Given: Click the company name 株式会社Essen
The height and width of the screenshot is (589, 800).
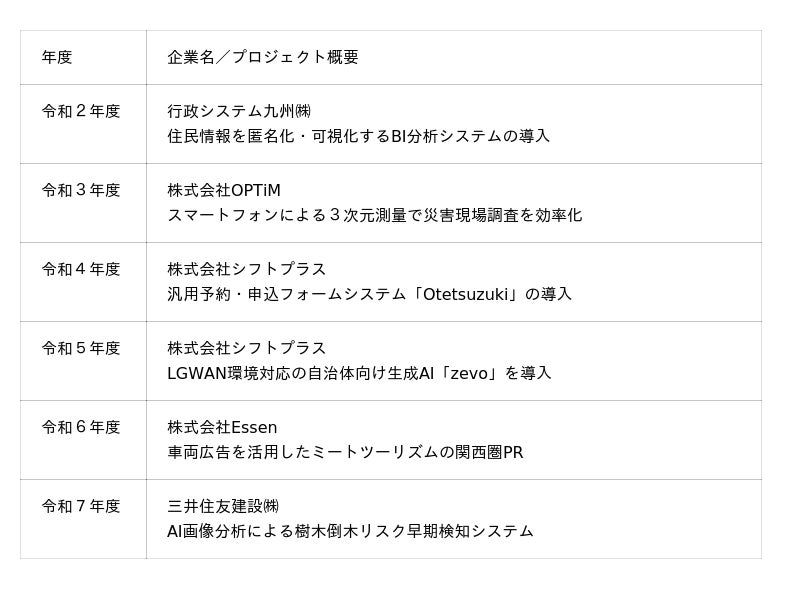Looking at the screenshot, I should [222, 427].
